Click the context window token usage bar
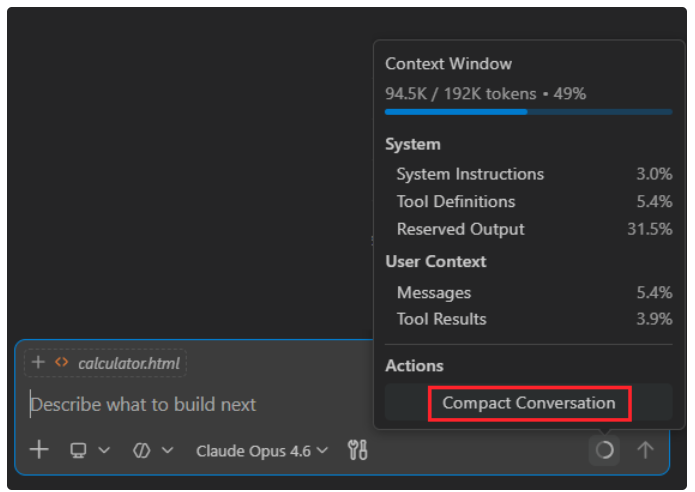 [x=528, y=112]
